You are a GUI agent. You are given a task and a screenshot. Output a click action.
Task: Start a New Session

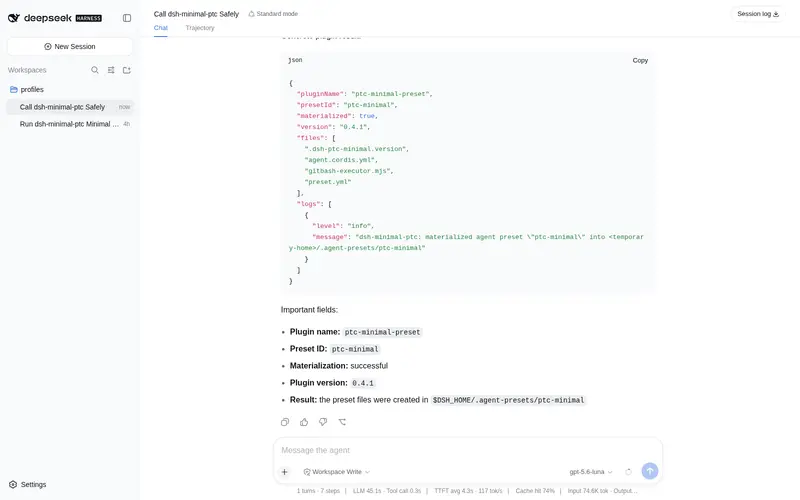[70, 46]
